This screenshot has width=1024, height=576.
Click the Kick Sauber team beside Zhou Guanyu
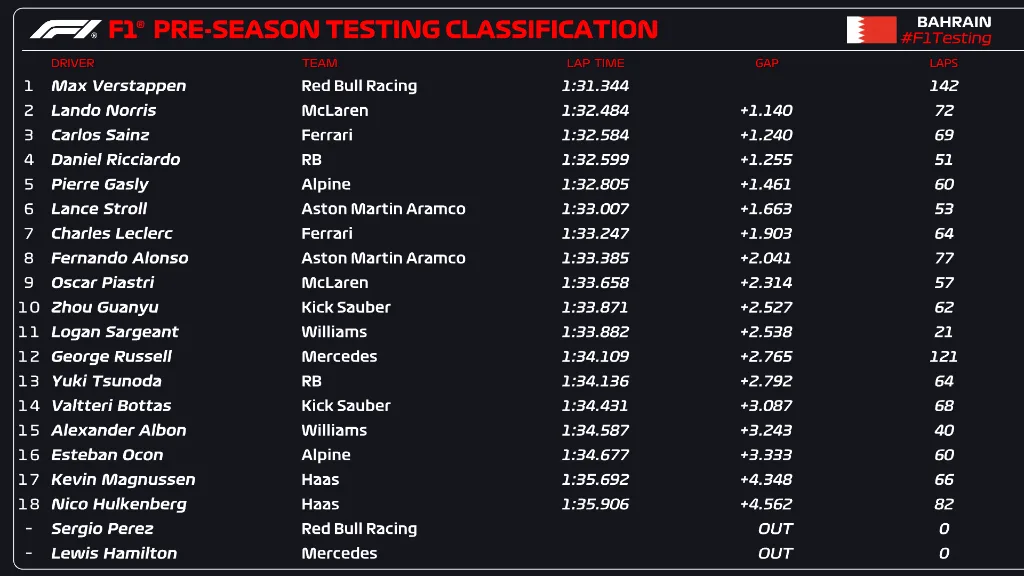[x=346, y=307]
